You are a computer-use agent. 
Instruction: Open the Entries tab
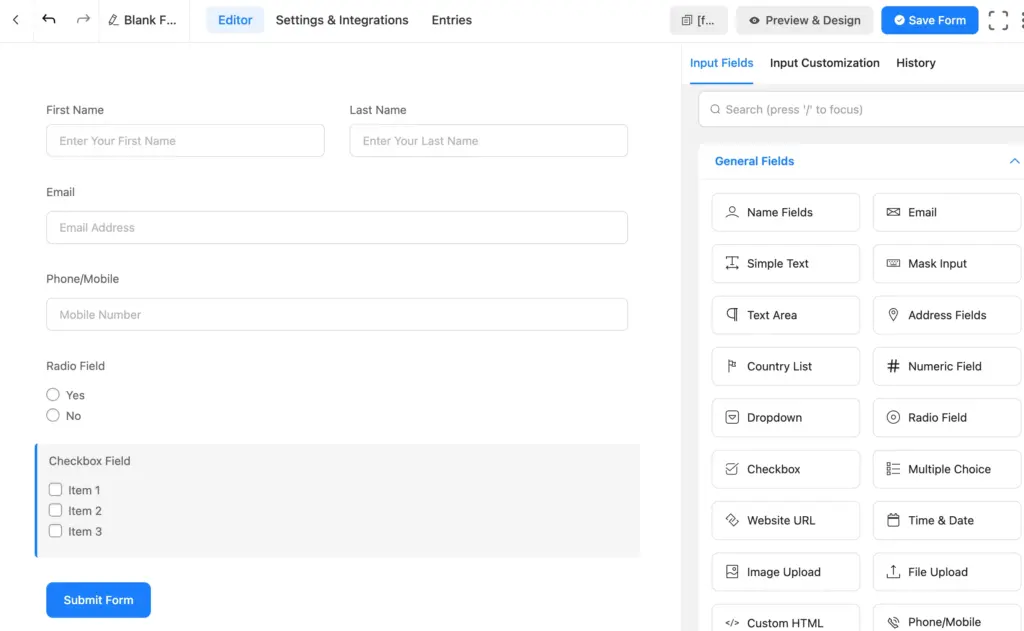point(451,19)
